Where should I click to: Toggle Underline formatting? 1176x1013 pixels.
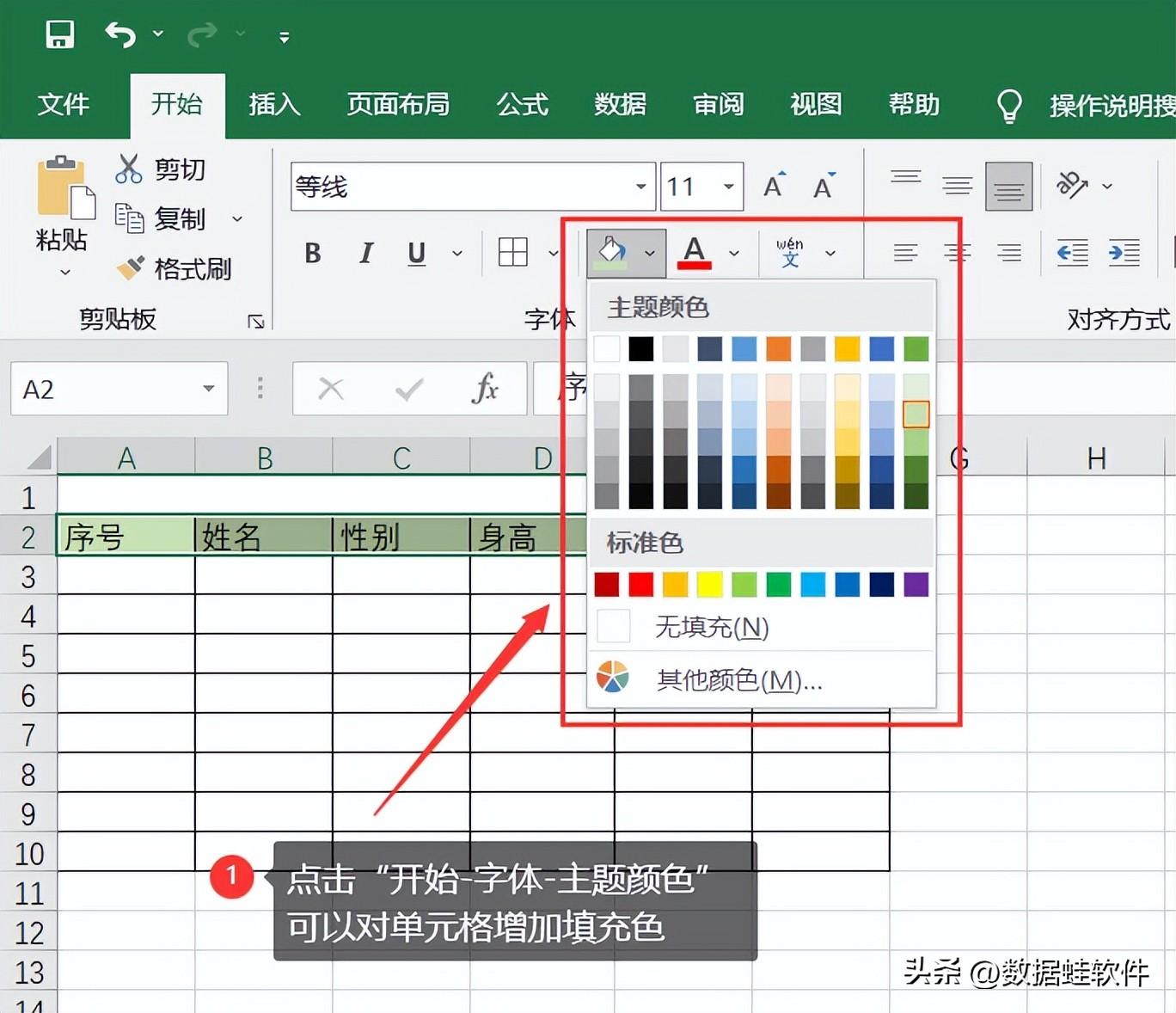pyautogui.click(x=417, y=253)
